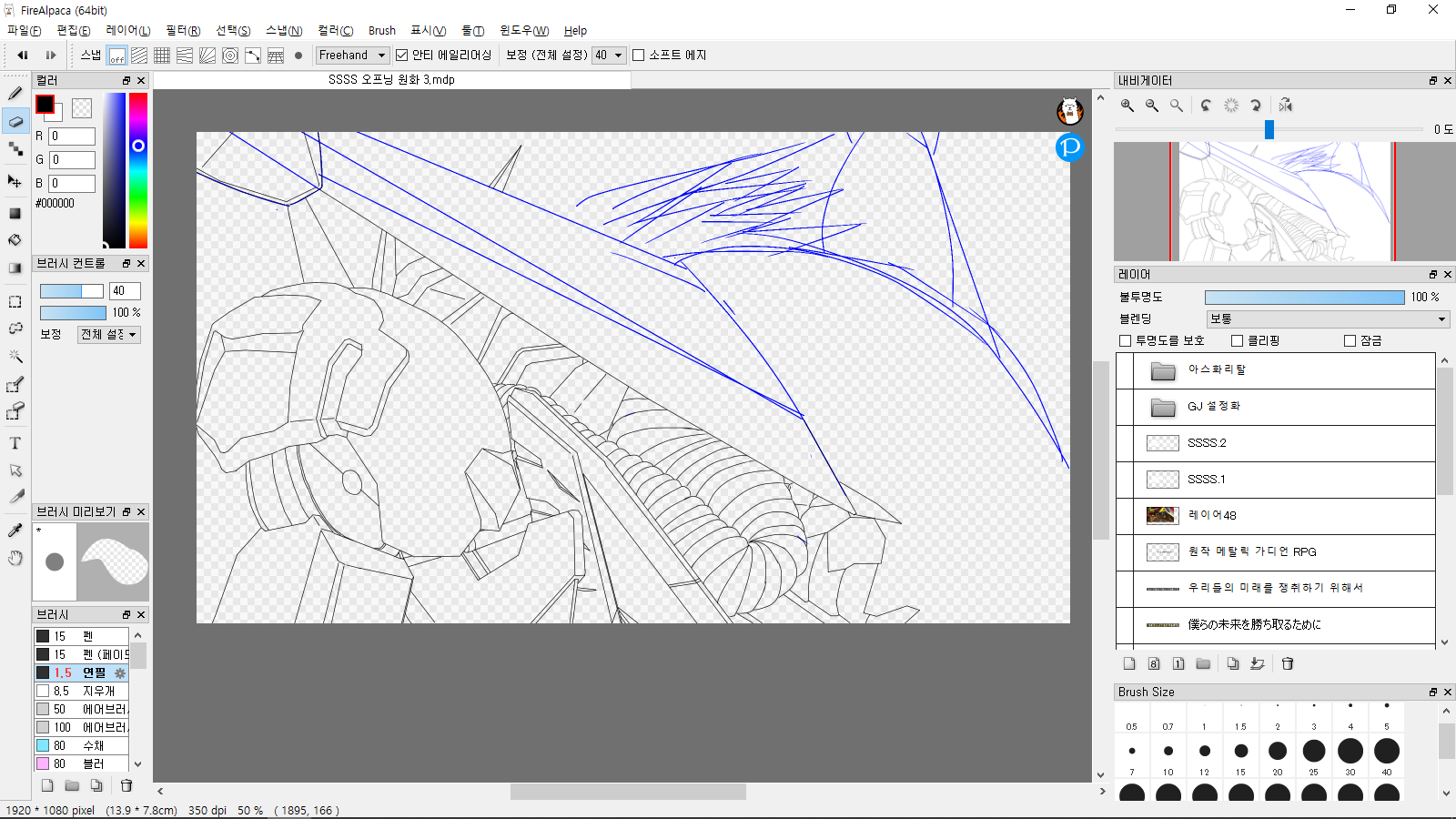
Task: Click zoom in icon in navigator
Action: [1127, 106]
